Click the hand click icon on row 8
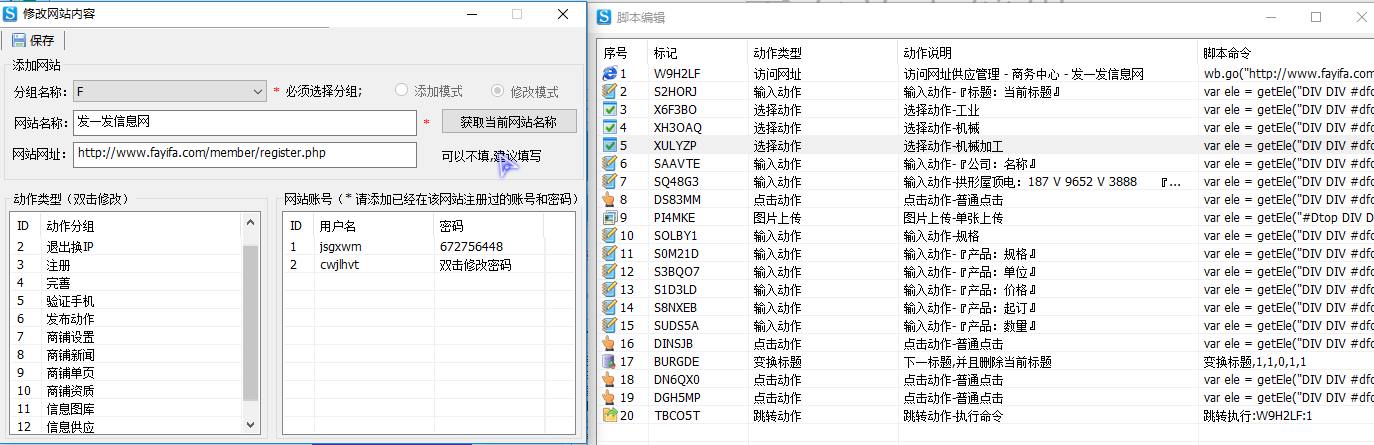 point(610,200)
